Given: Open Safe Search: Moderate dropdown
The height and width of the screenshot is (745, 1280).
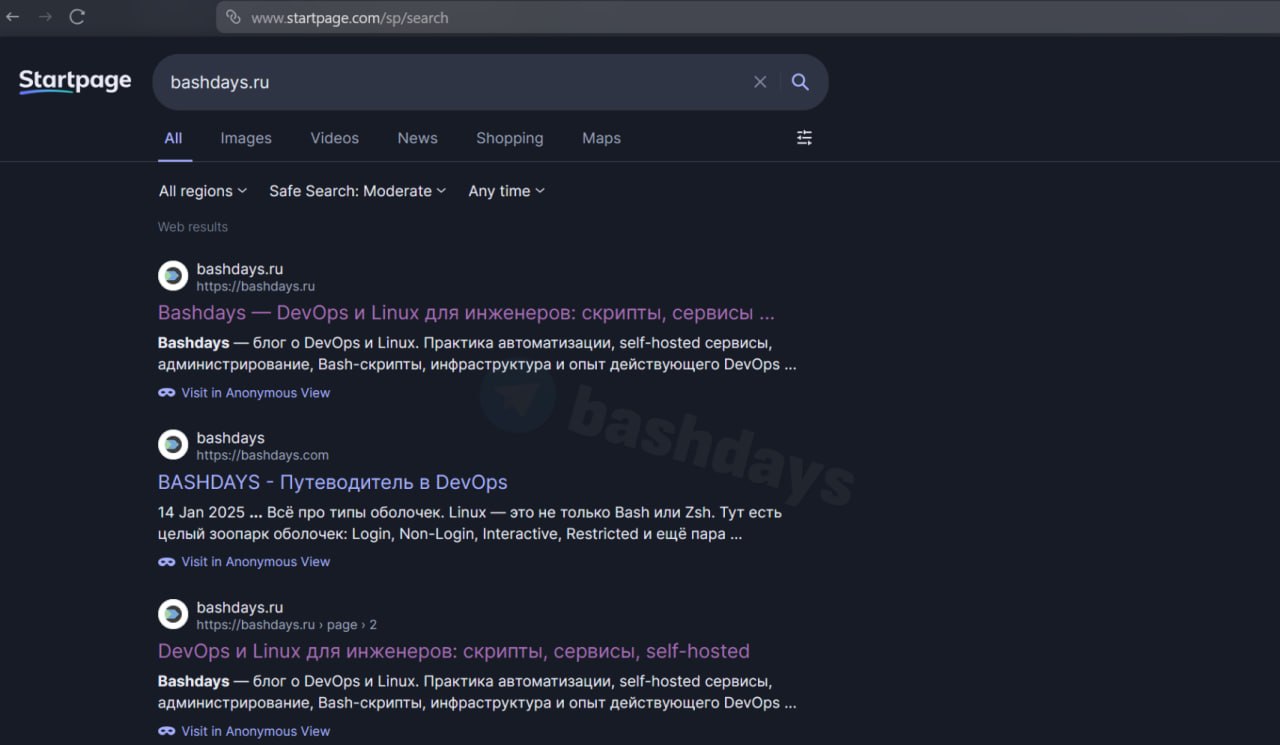Looking at the screenshot, I should point(357,191).
